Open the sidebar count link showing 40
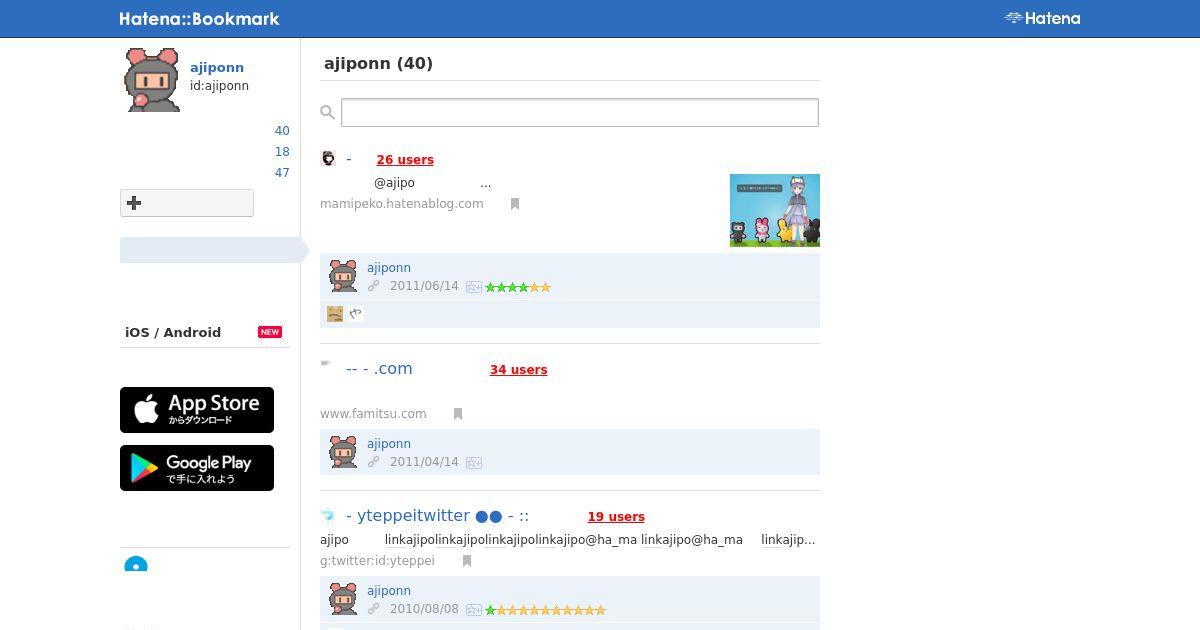The image size is (1200, 630). pos(282,131)
